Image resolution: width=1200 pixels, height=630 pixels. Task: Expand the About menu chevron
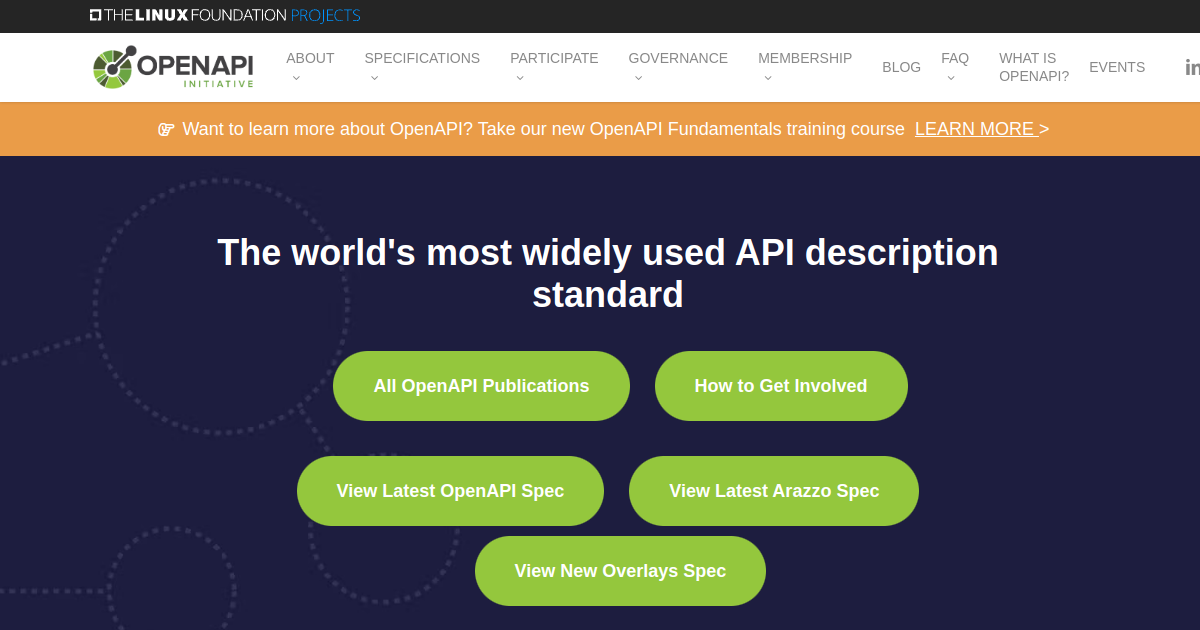point(296,78)
